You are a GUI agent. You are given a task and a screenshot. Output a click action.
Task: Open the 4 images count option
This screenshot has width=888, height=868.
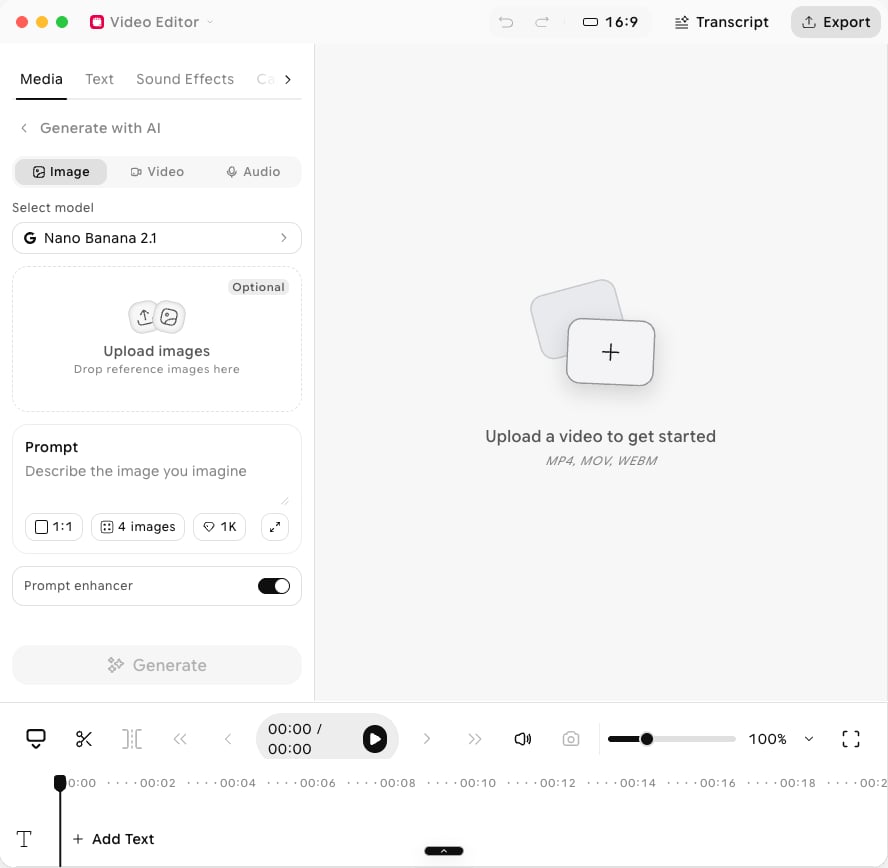click(x=138, y=527)
